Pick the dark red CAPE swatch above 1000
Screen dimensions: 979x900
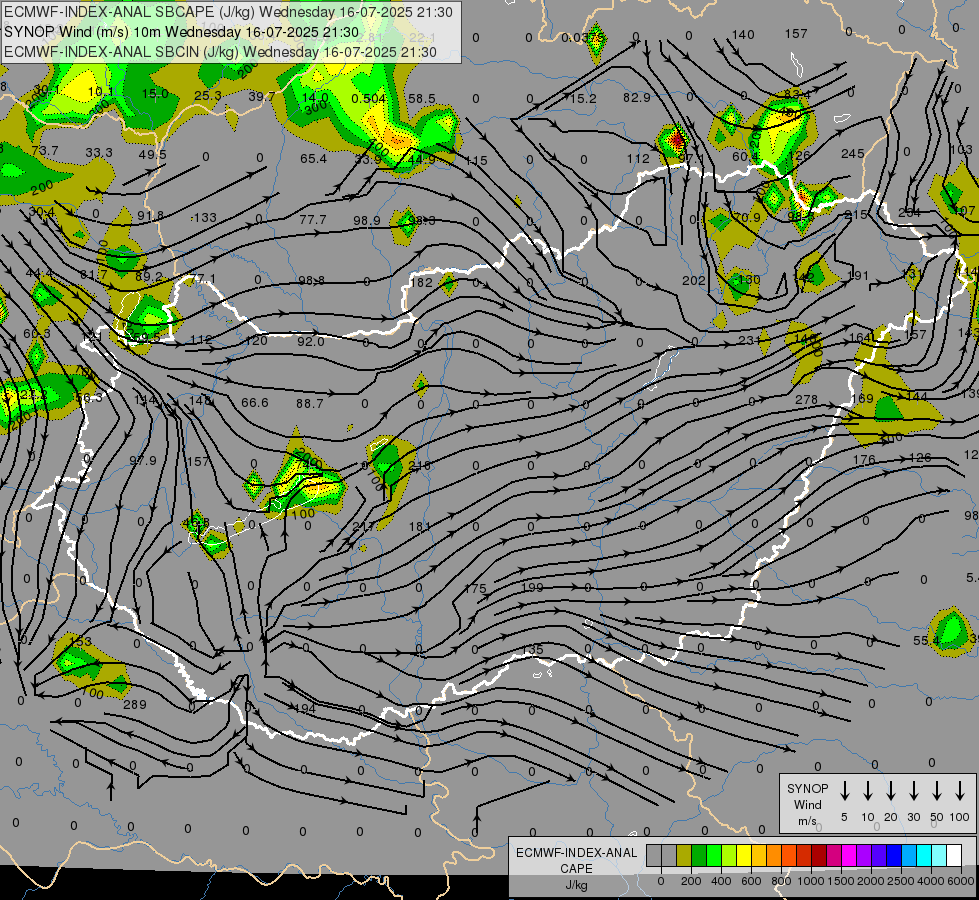(819, 855)
